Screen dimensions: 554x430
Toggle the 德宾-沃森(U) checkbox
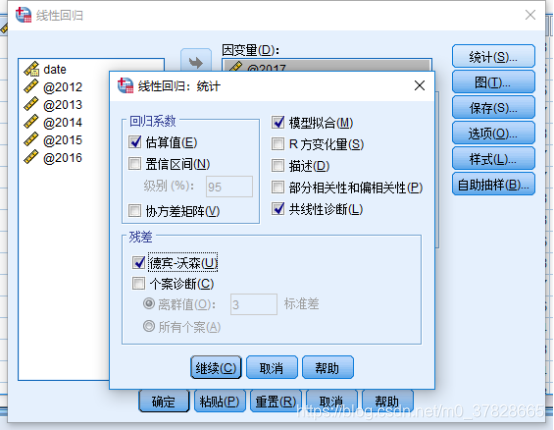(138, 263)
